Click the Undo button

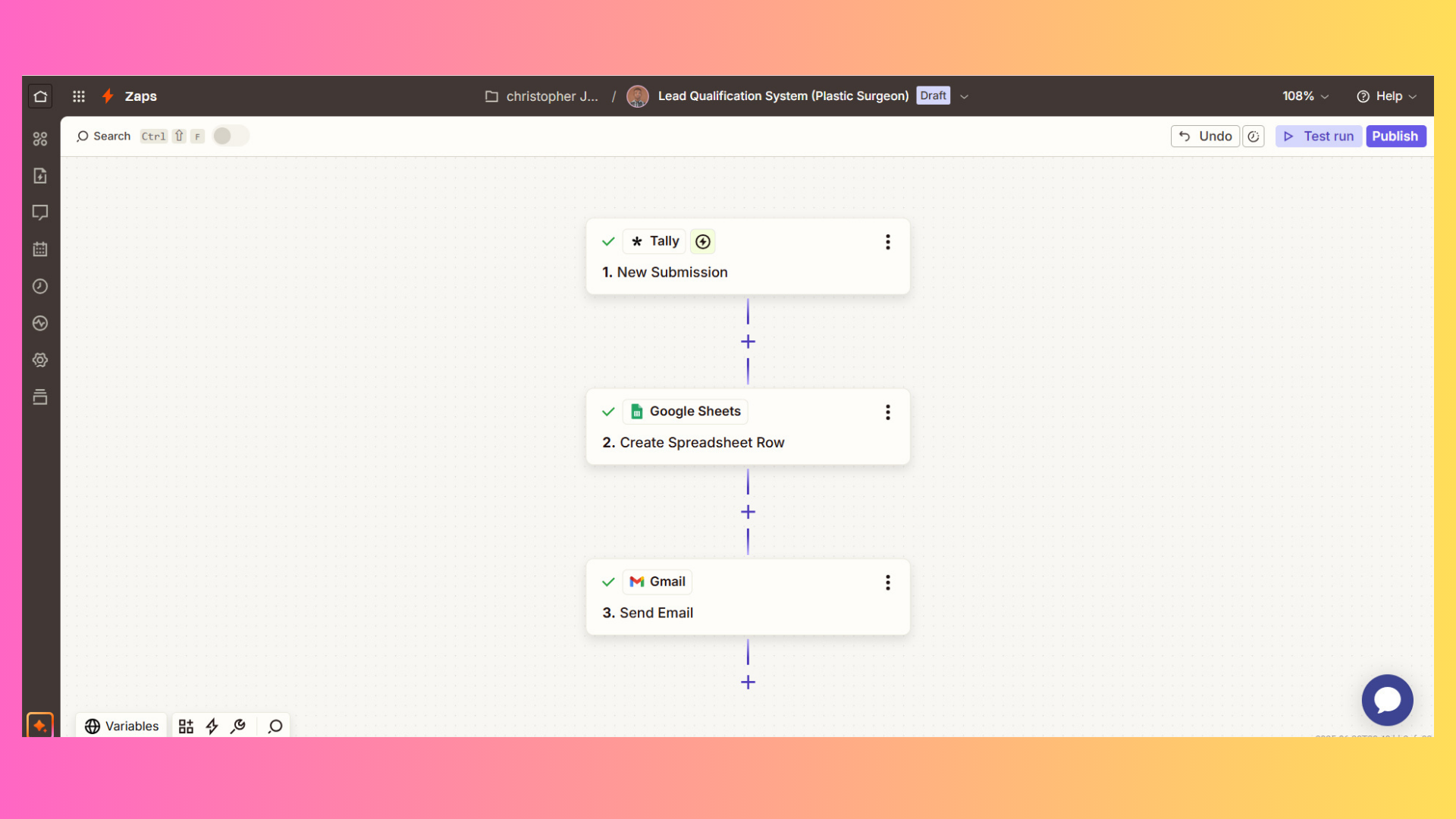pyautogui.click(x=1205, y=136)
